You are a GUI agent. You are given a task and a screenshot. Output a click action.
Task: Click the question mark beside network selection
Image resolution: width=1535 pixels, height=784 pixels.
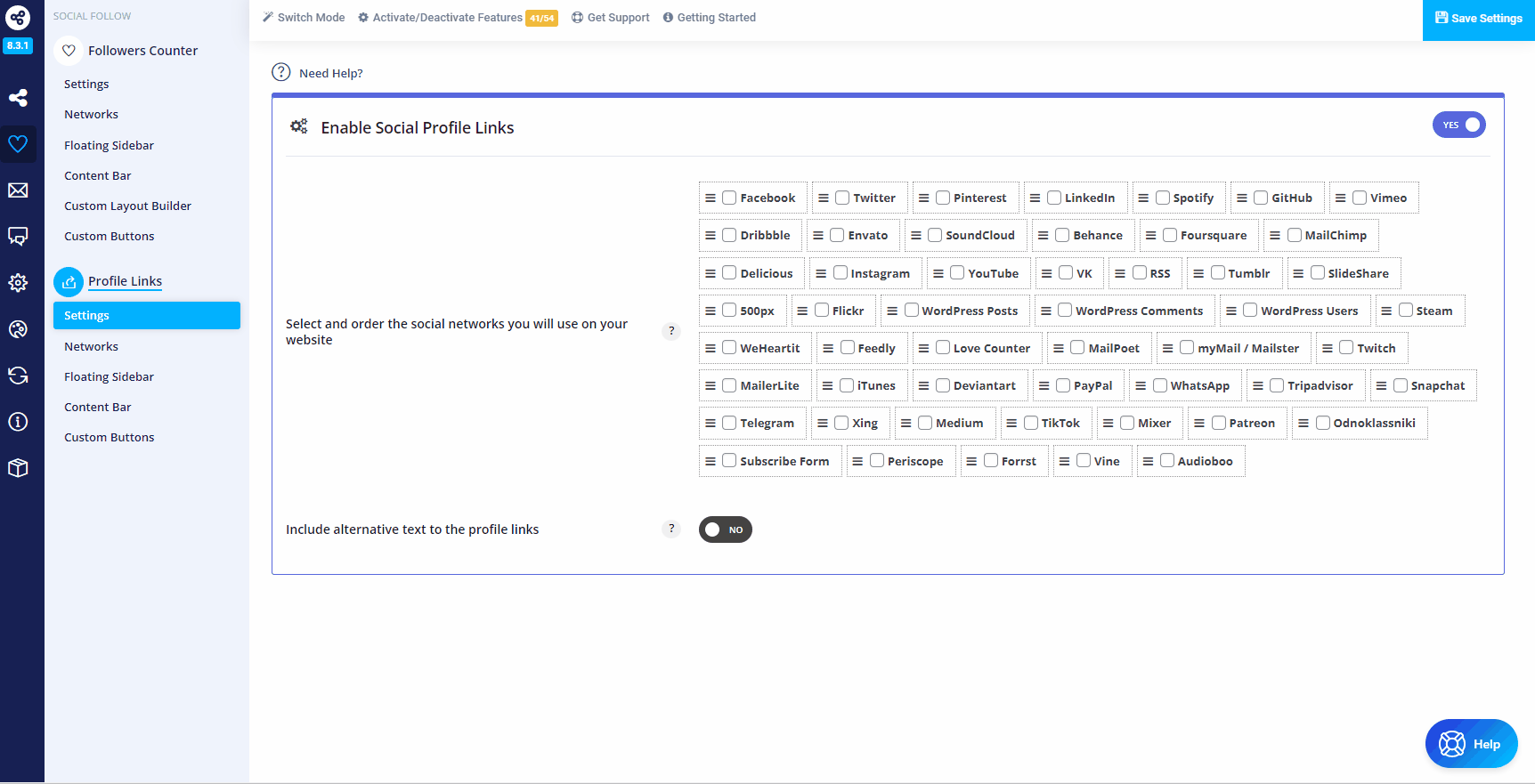click(671, 331)
